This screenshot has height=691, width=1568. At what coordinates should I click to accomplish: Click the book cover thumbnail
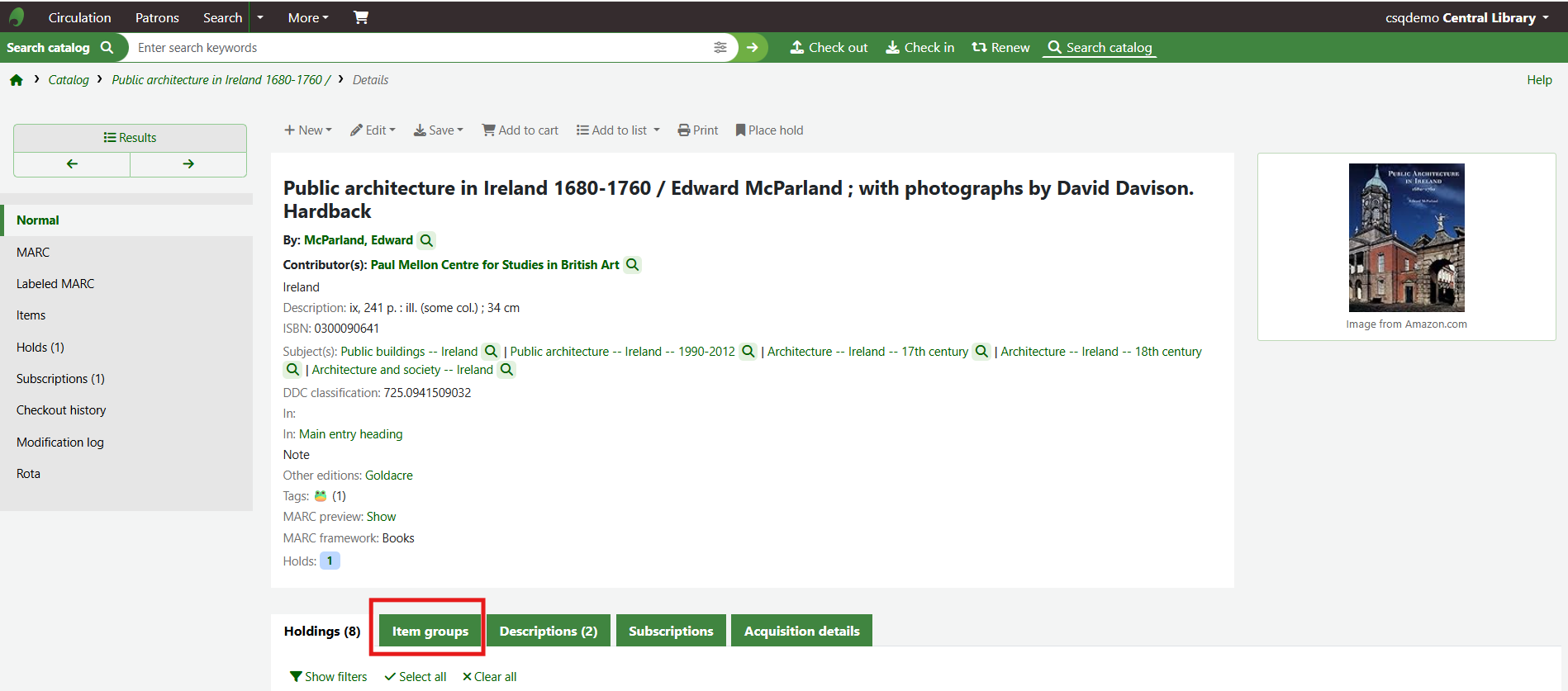(1406, 237)
